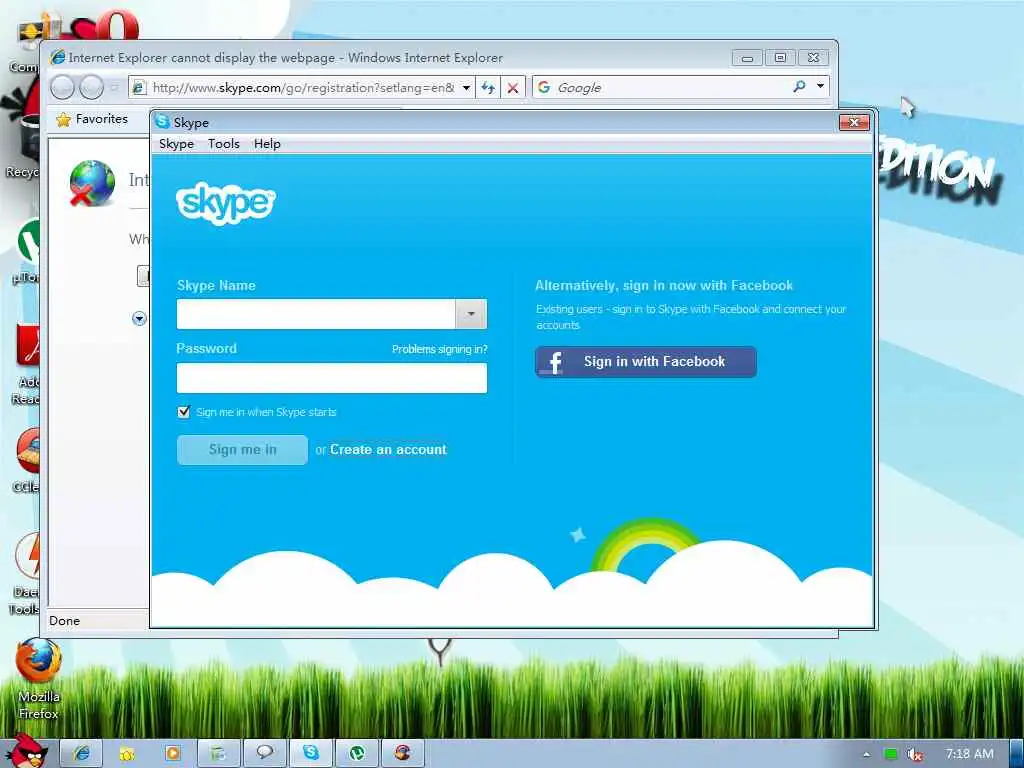The width and height of the screenshot is (1024, 768).
Task: Open the IE address bar history dropdown
Action: click(x=466, y=88)
